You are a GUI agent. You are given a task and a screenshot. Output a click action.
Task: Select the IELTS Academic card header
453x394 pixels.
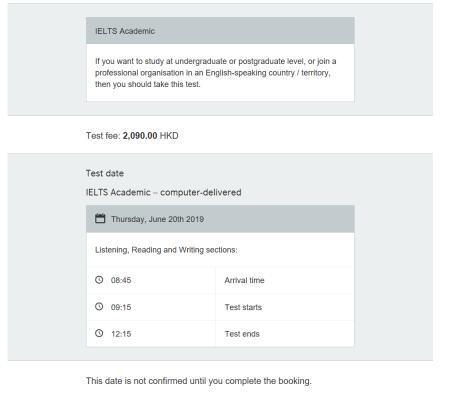220,31
